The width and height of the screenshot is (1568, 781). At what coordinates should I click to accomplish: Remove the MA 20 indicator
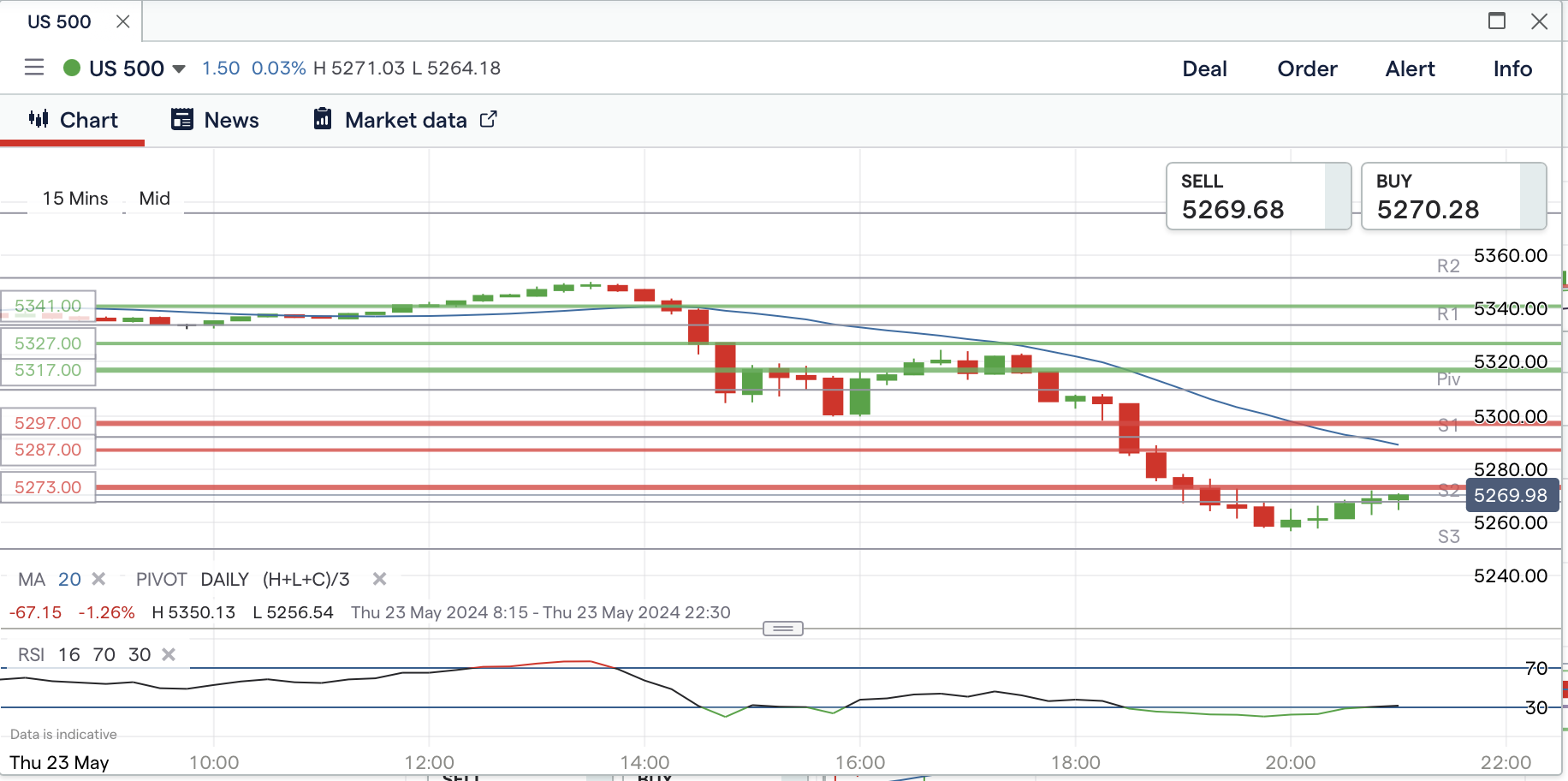coord(98,579)
